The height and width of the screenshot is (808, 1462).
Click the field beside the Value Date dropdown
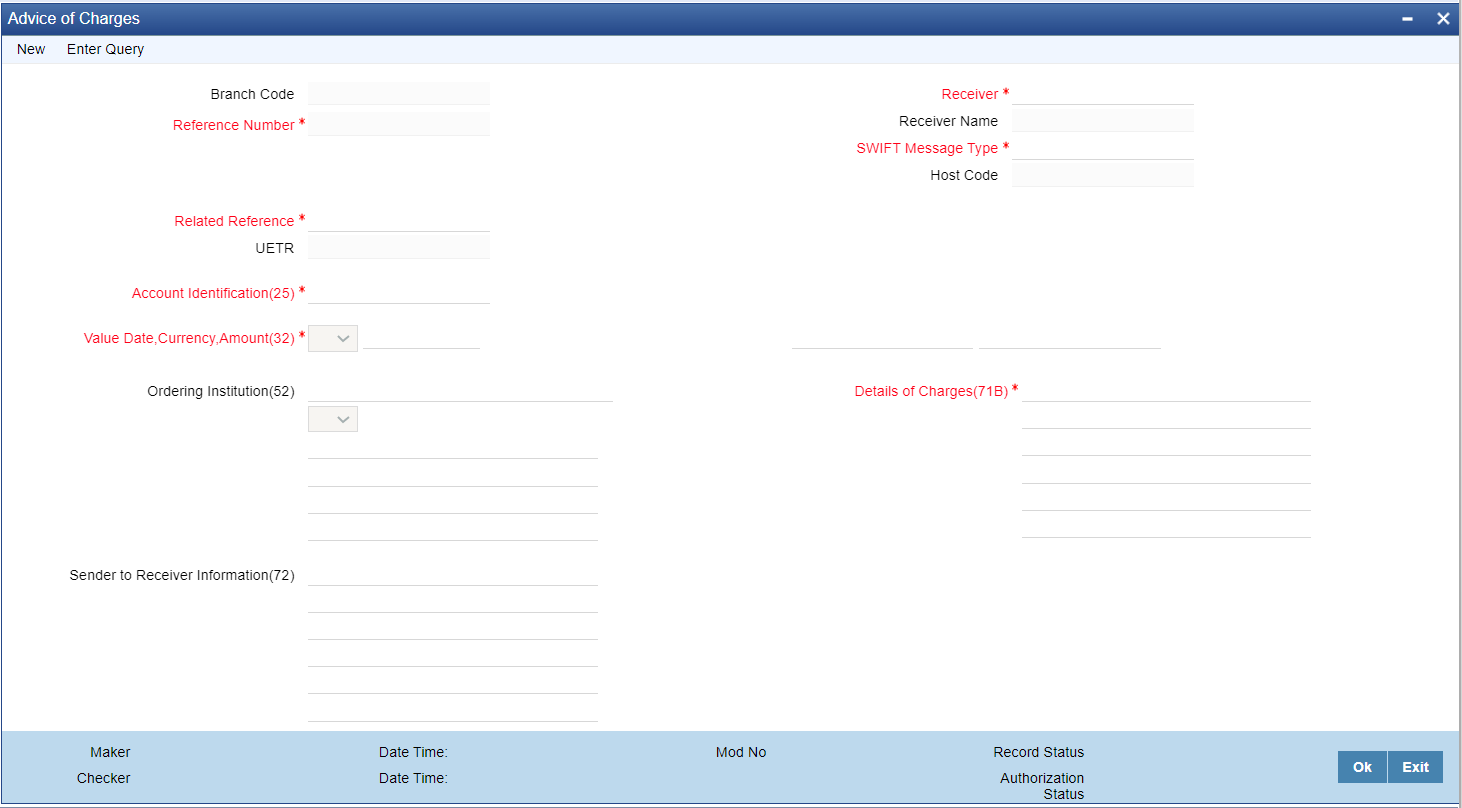coord(422,338)
